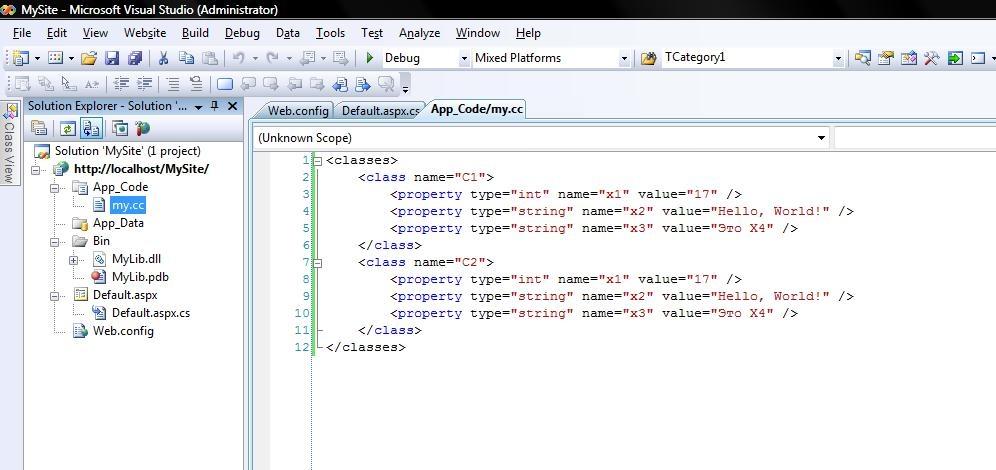Click the Open File folder icon
The image size is (996, 470).
(x=90, y=58)
